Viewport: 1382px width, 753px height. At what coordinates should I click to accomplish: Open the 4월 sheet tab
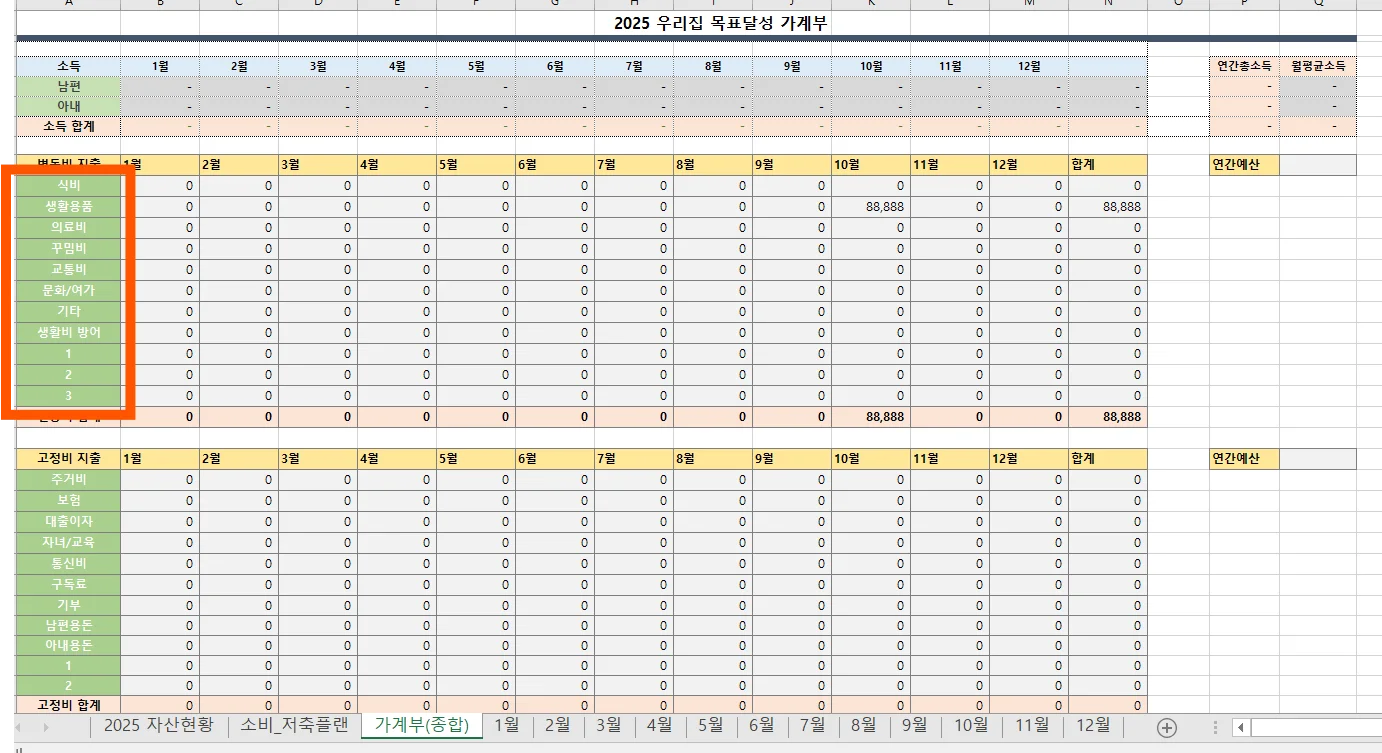point(659,726)
